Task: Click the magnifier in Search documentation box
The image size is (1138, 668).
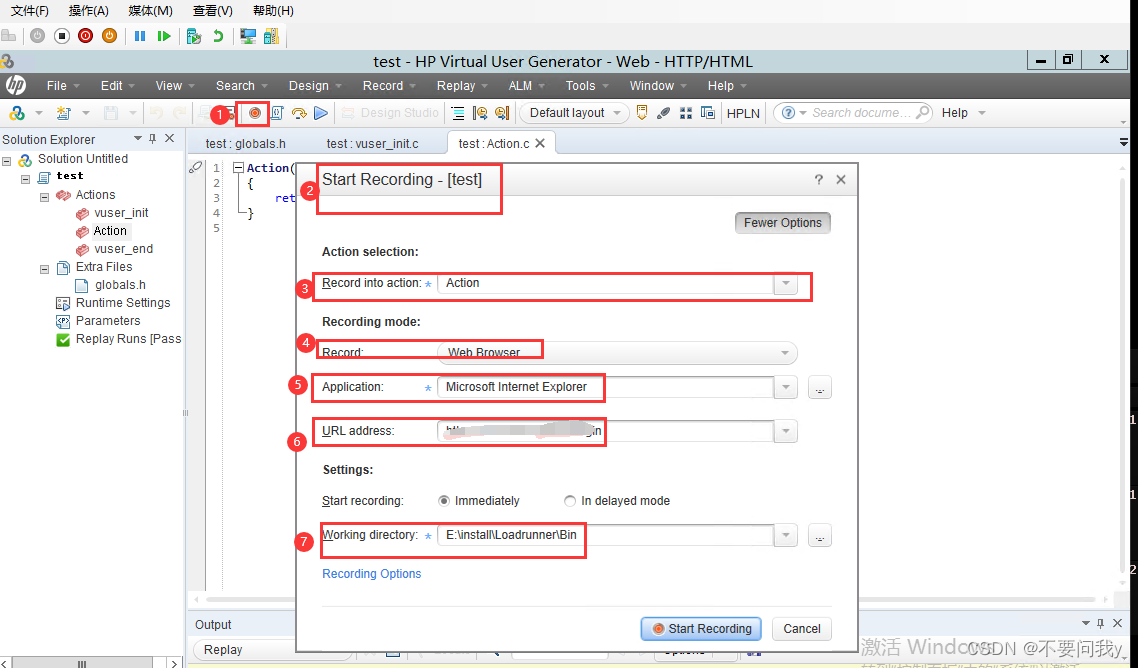Action: coord(922,113)
